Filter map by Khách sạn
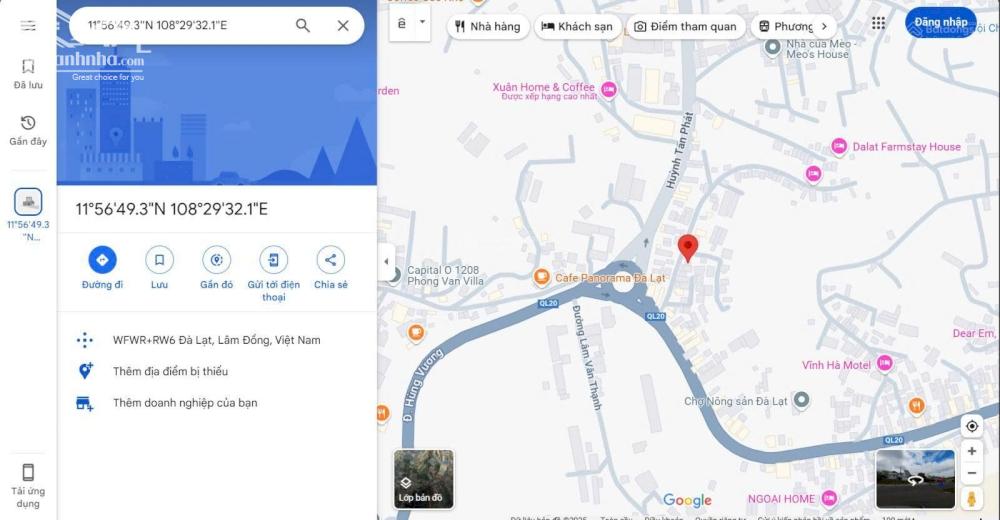 (577, 26)
